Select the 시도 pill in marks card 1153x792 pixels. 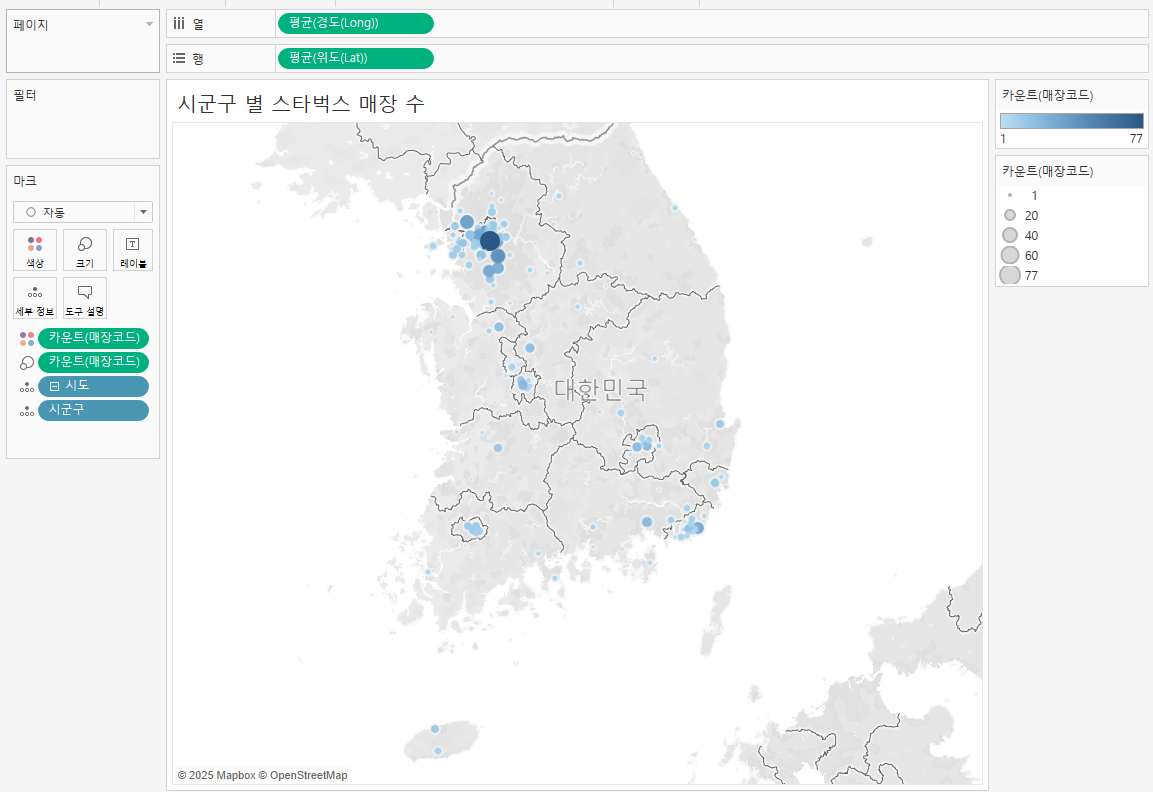point(93,386)
